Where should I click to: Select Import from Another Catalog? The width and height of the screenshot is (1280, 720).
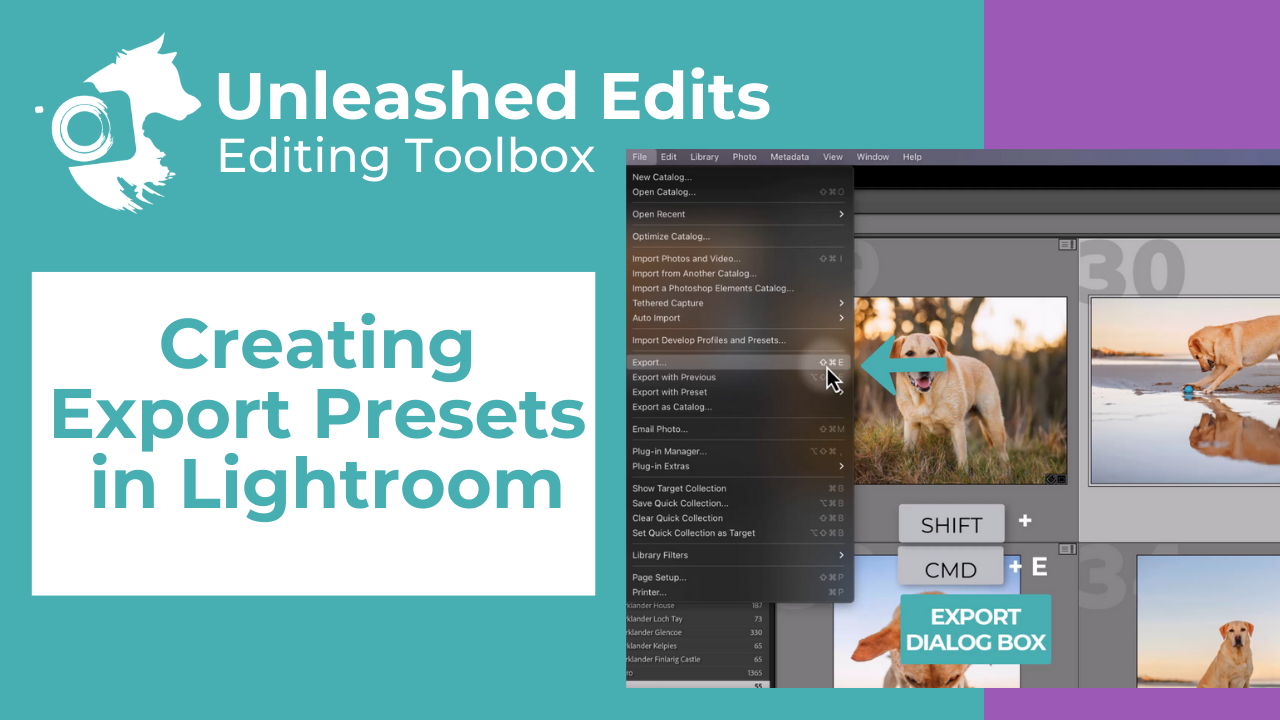(x=739, y=273)
